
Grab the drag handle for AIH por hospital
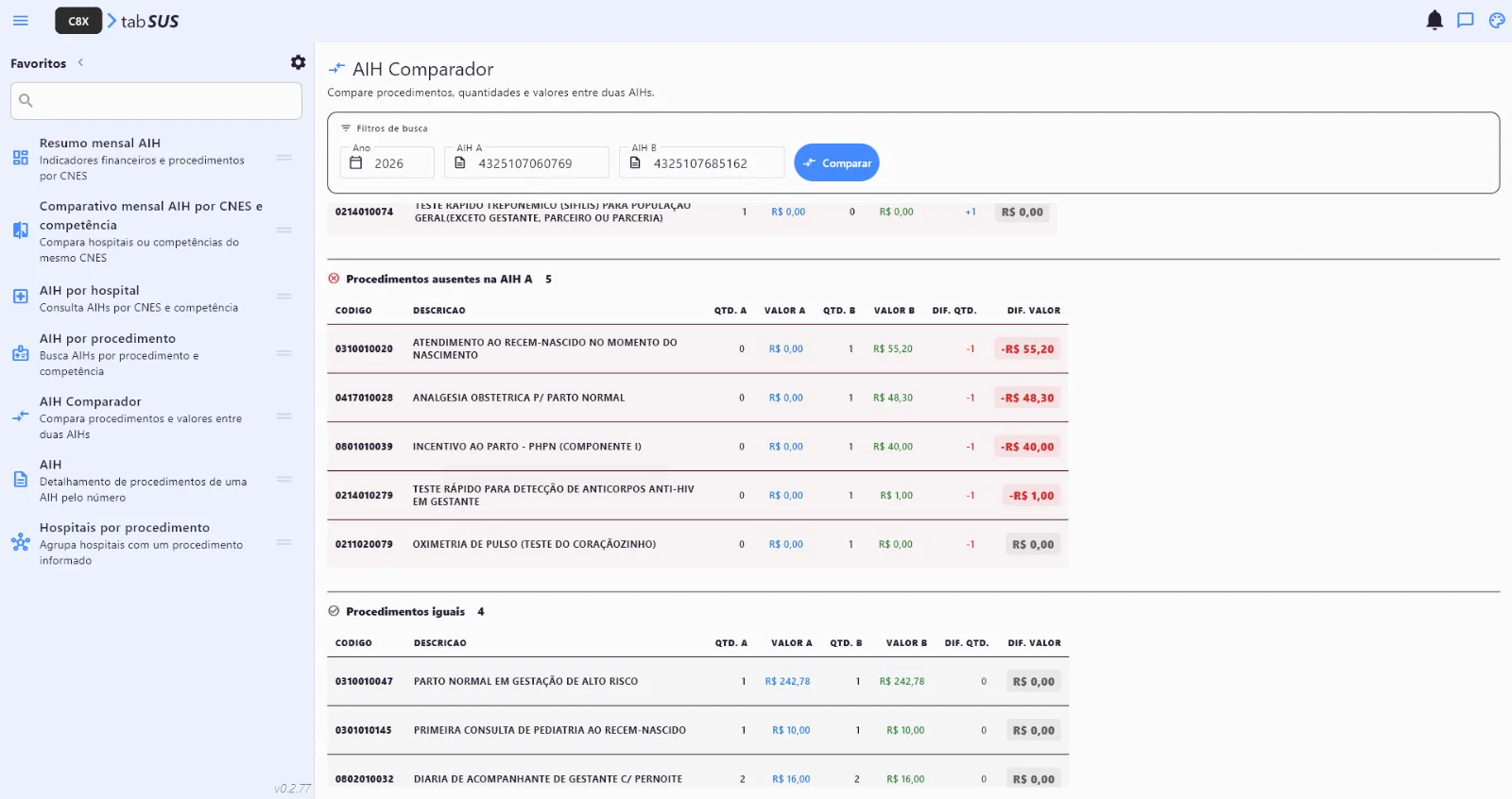[283, 297]
